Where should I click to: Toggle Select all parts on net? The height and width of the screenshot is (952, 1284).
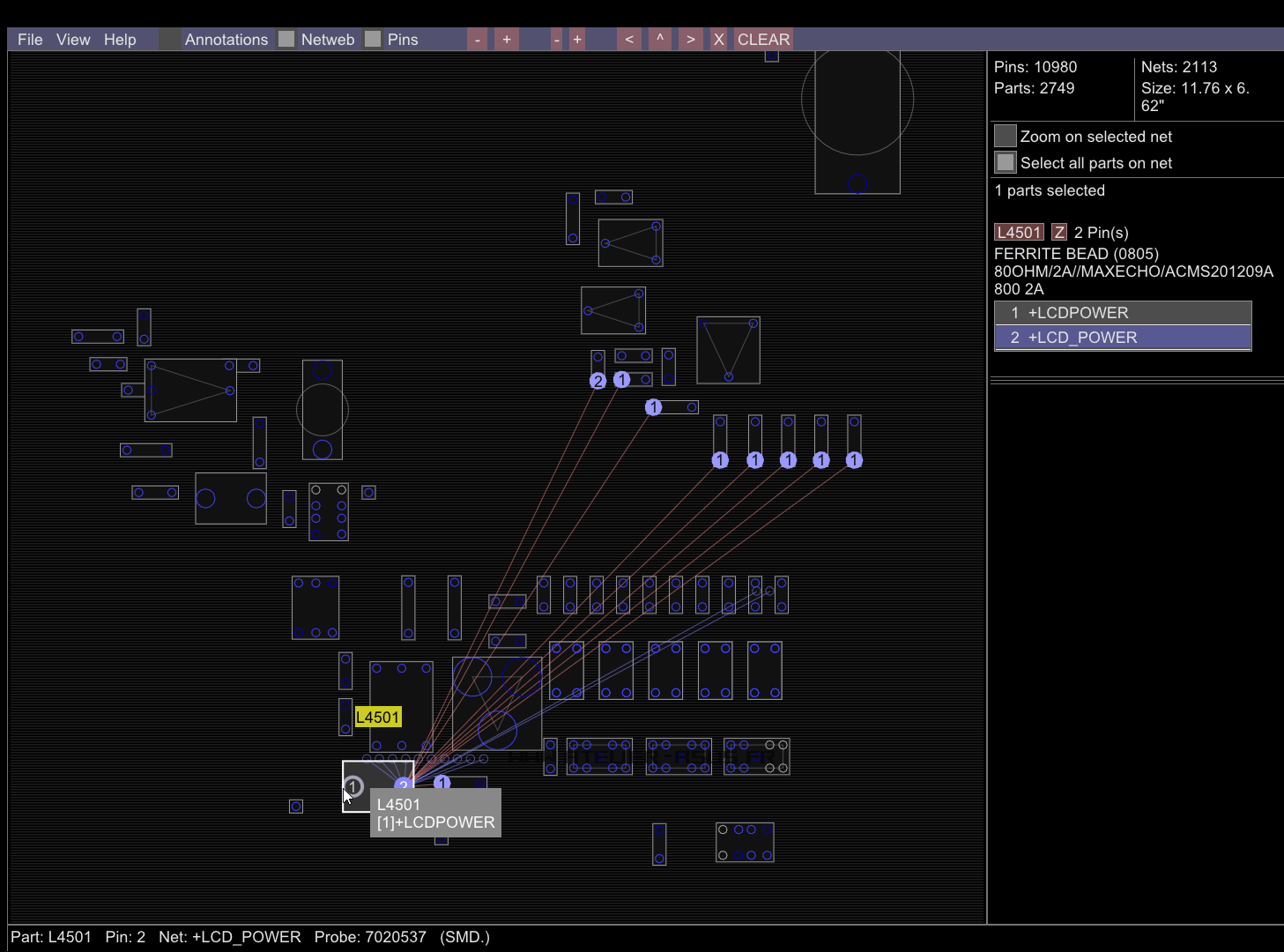[1006, 162]
